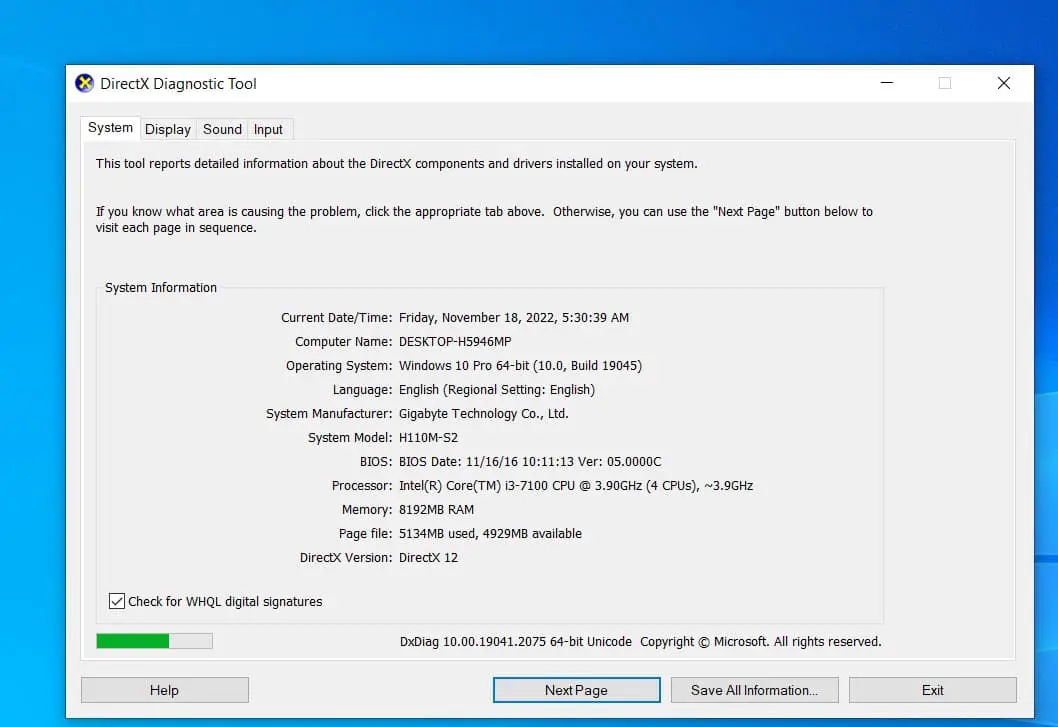
Task: Click the 'Computer Name:' label
Action: (343, 342)
